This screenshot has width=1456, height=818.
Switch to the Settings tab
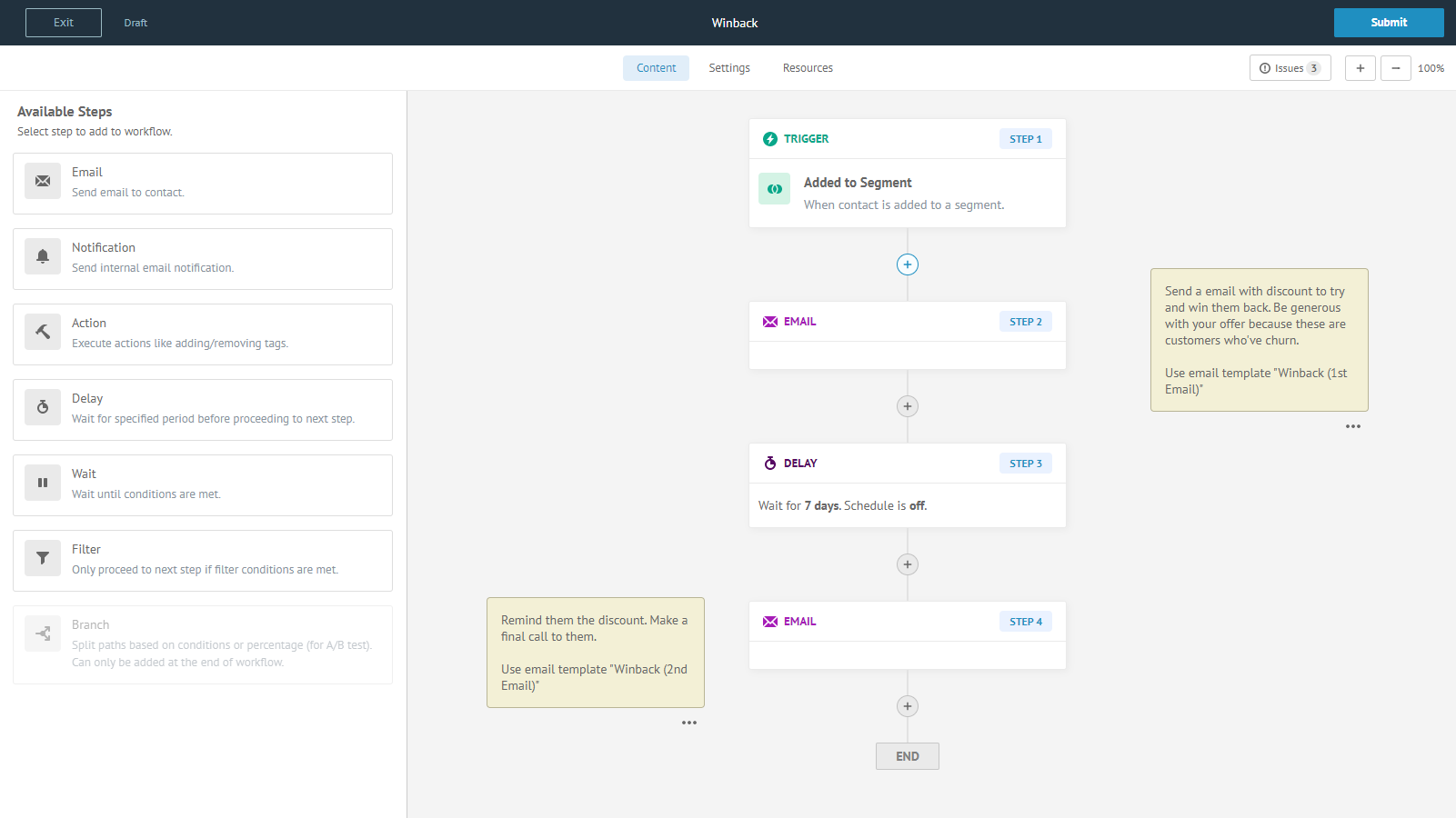[x=728, y=68]
